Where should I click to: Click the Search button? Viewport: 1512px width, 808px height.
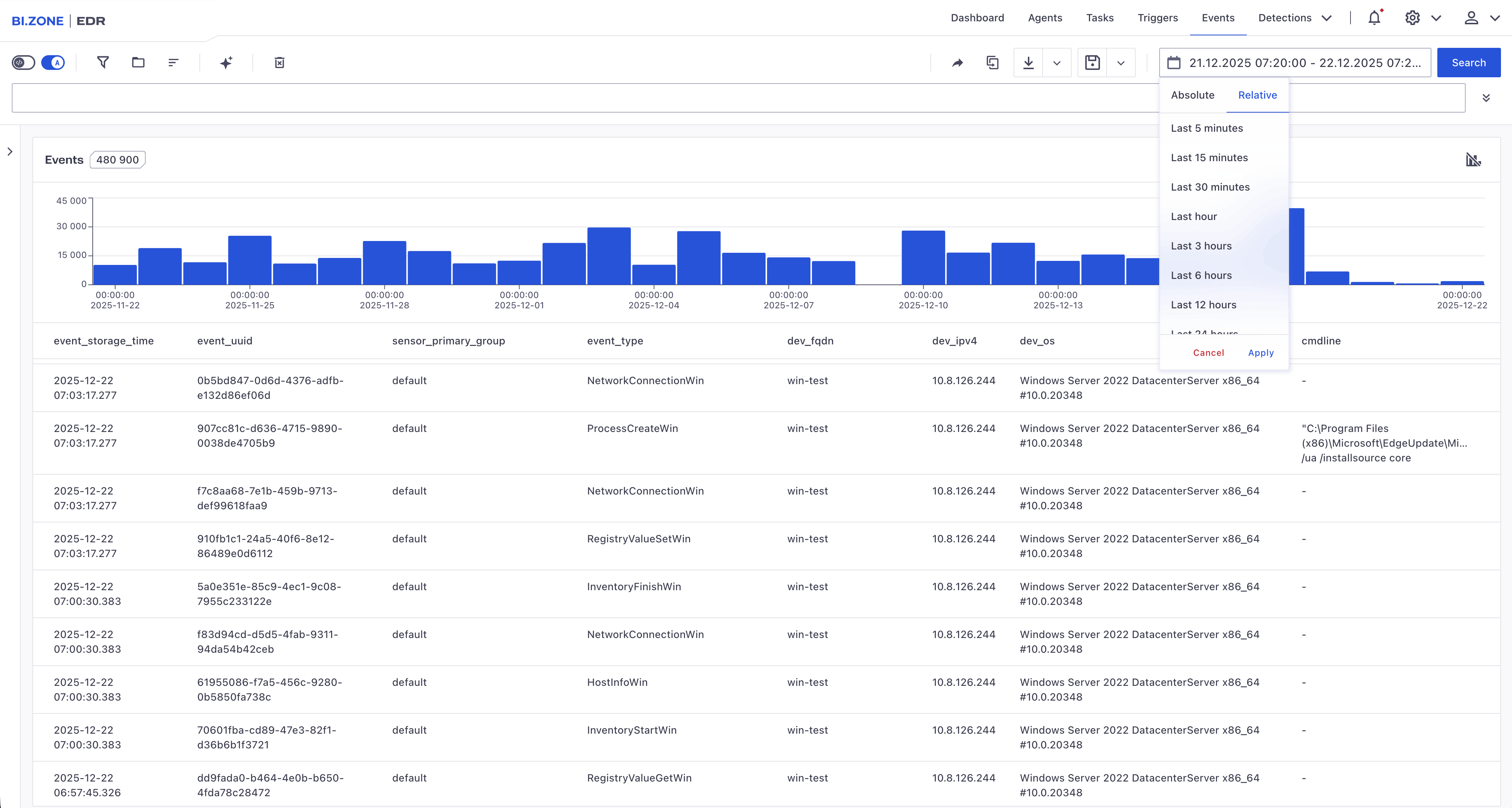pyautogui.click(x=1469, y=62)
